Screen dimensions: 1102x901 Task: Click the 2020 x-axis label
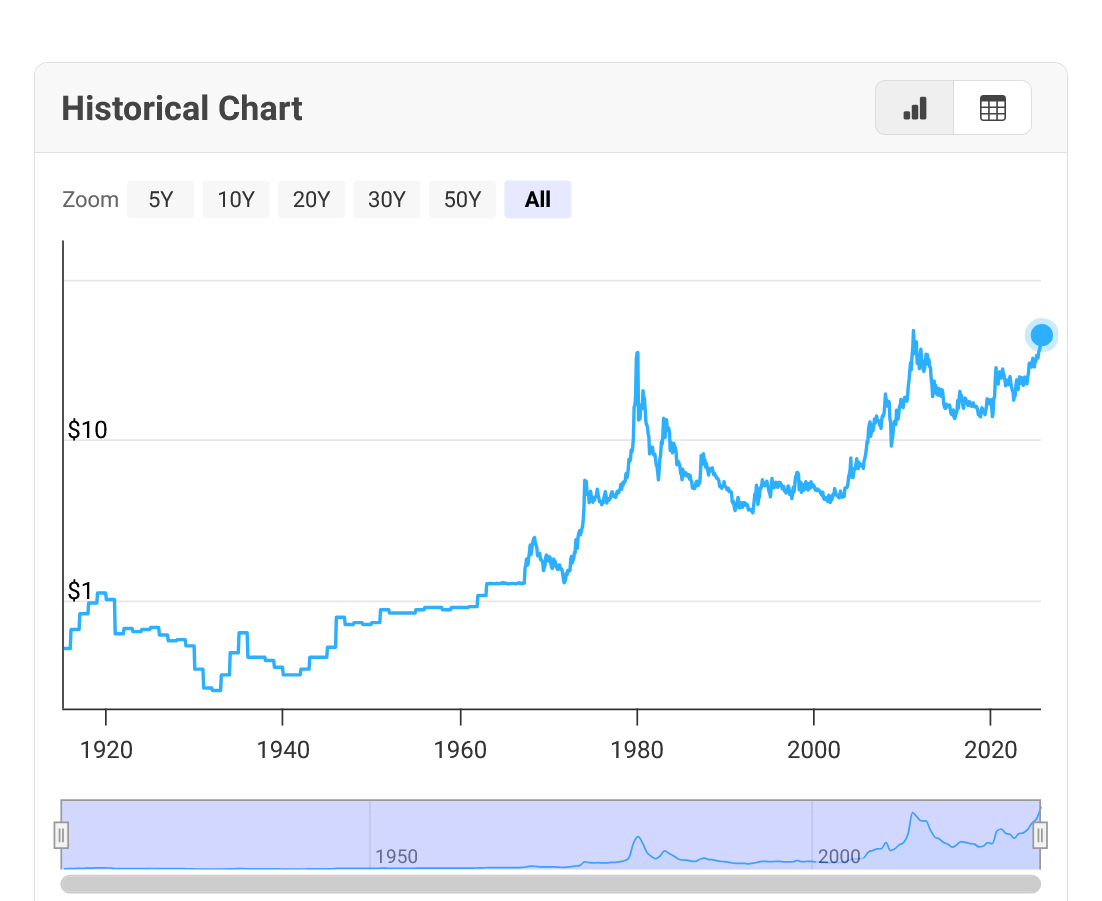coord(990,750)
